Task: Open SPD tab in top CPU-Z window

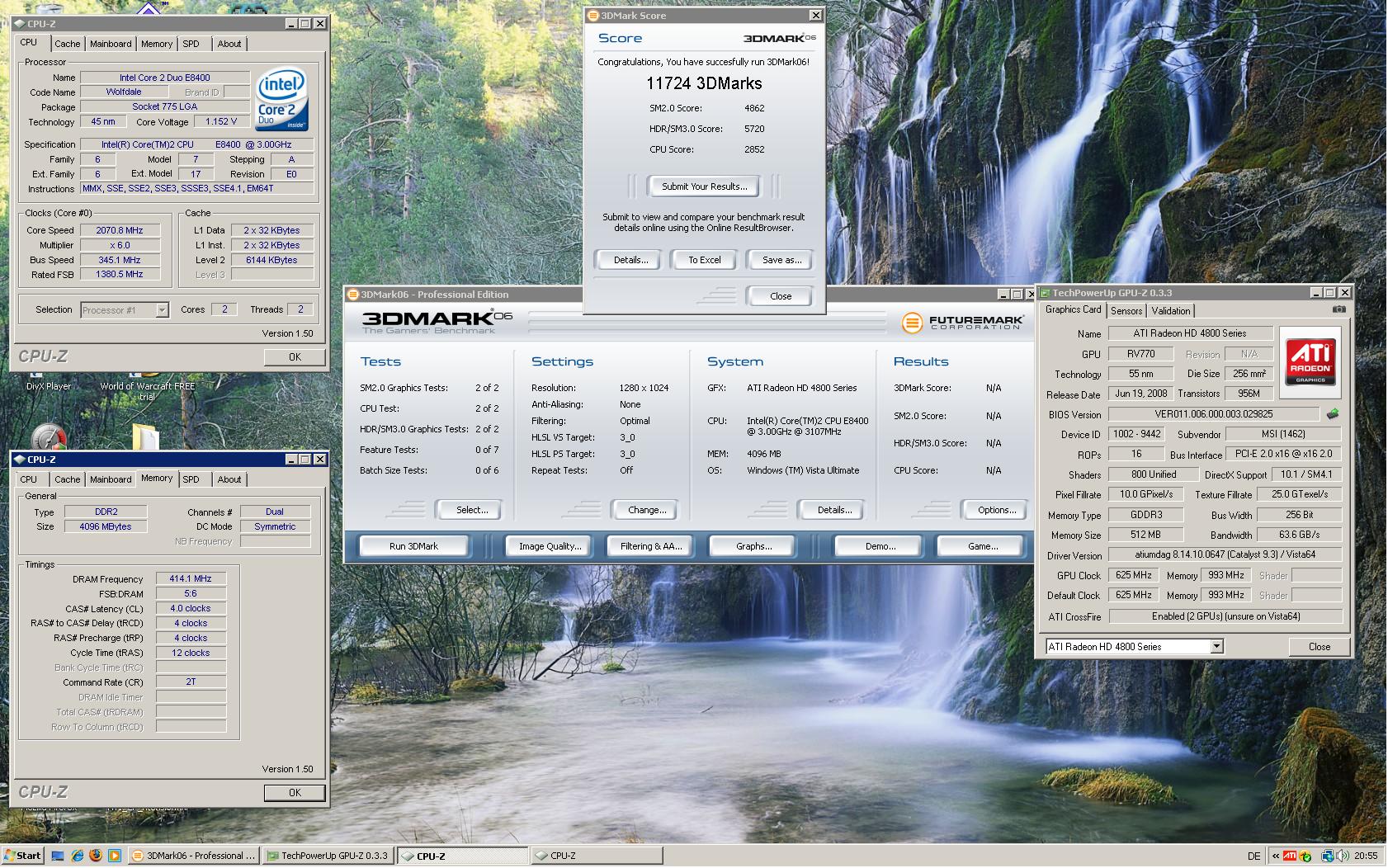Action: (191, 44)
